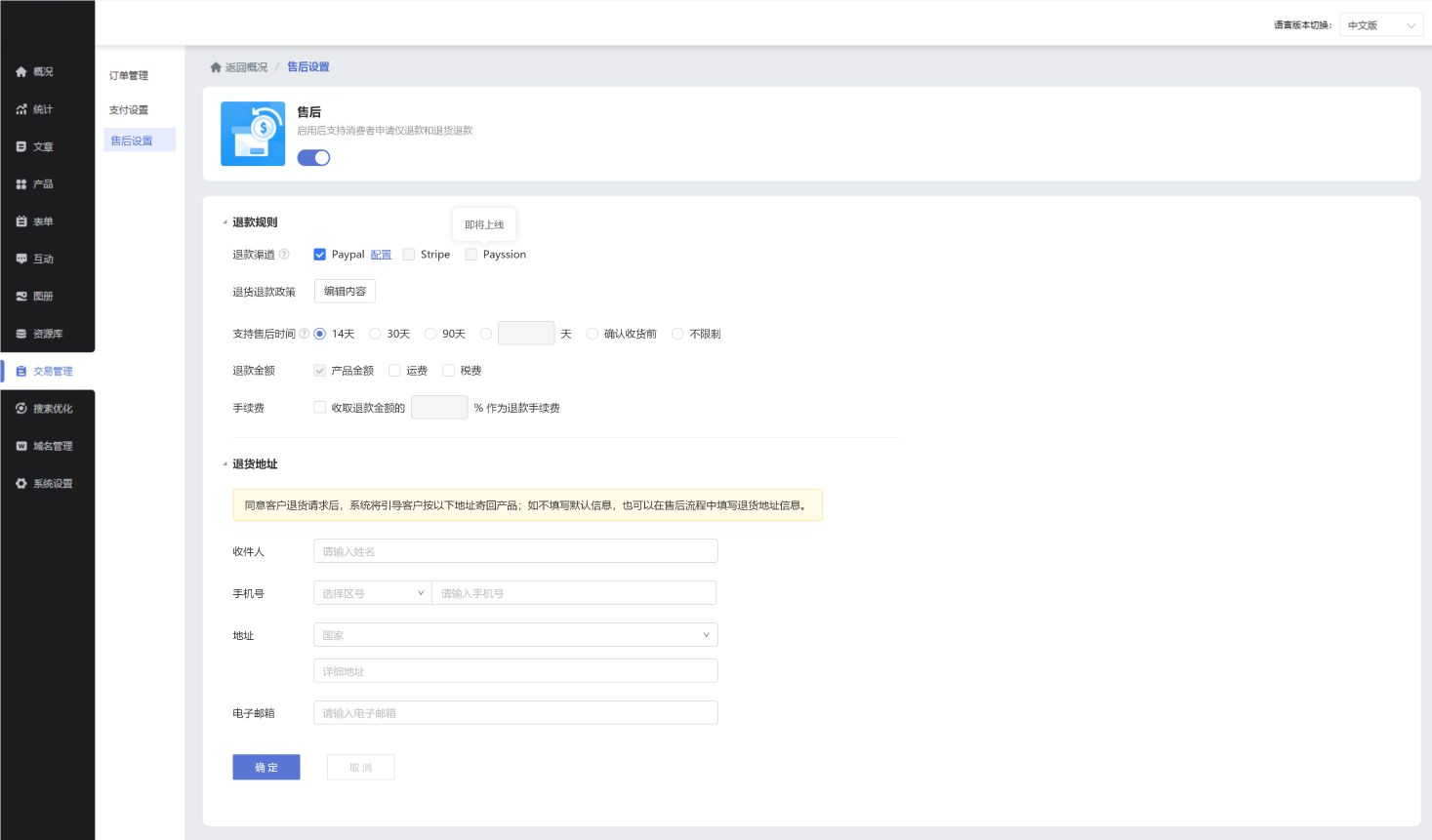The image size is (1432, 840).
Task: Open the 中文版 language dropdown
Action: 1380,25
